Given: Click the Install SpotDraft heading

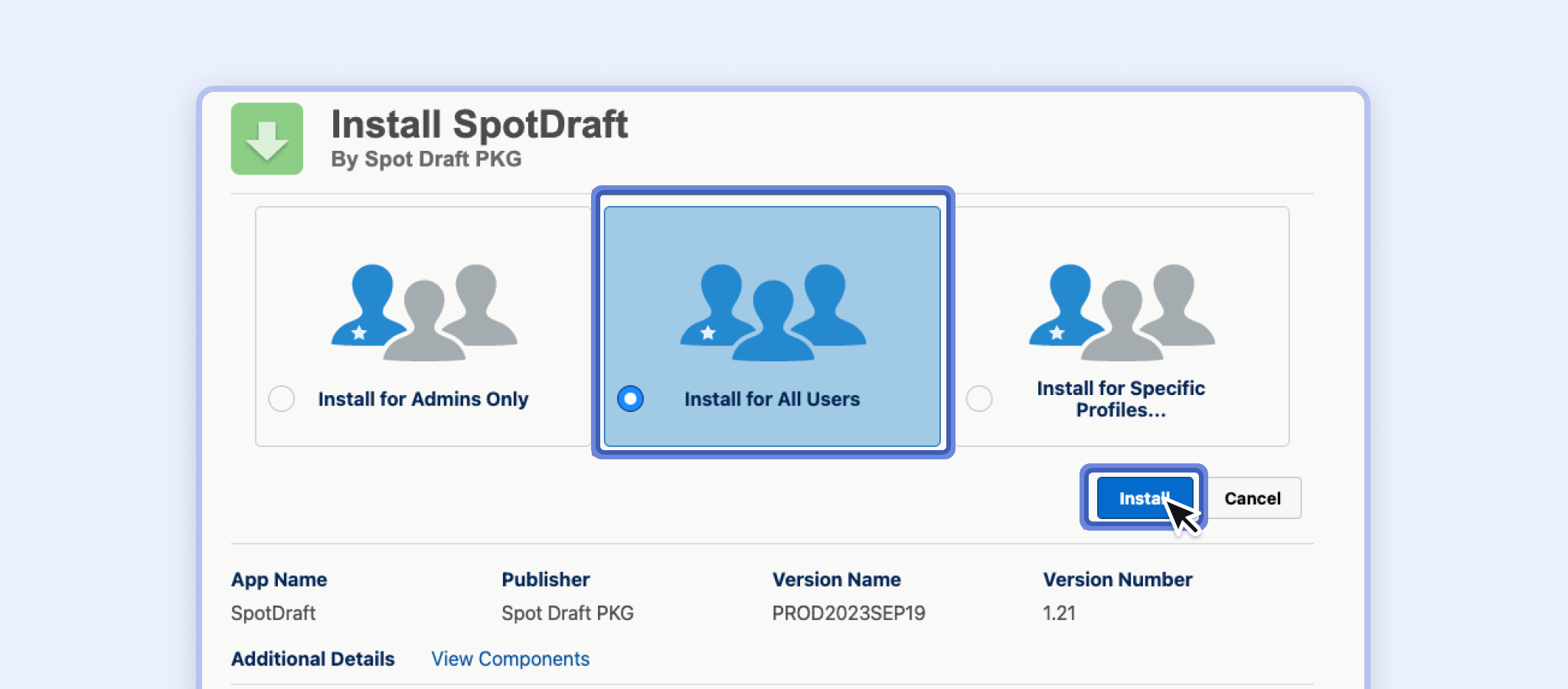Looking at the screenshot, I should (479, 125).
